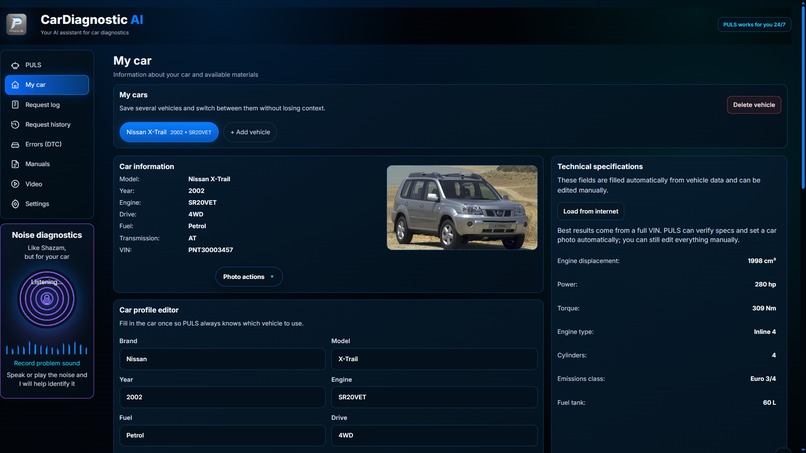This screenshot has width=806, height=453.
Task: Click the Brand field containing Nissan
Action: 222,359
